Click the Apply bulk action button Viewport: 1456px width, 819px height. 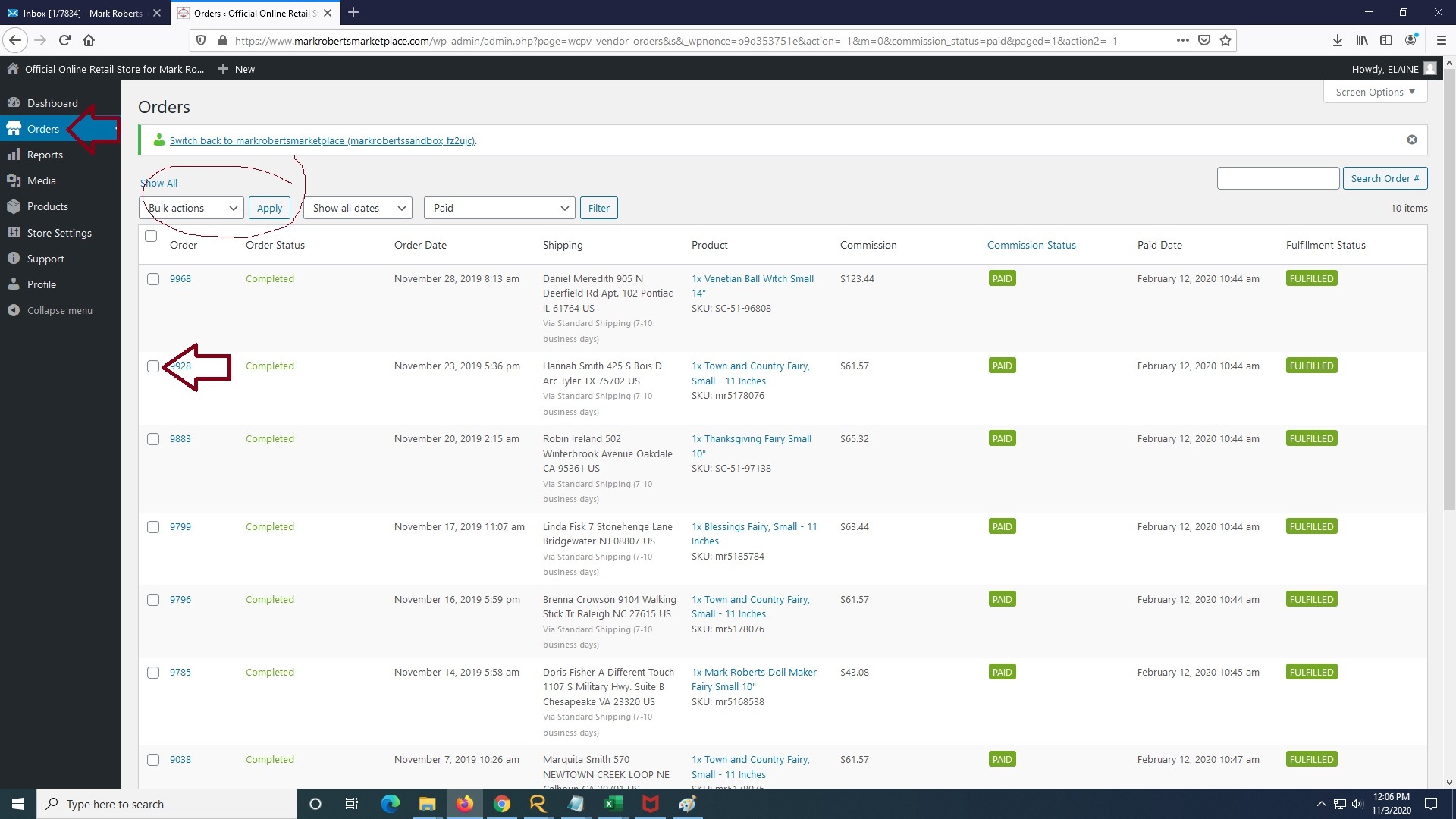[269, 208]
